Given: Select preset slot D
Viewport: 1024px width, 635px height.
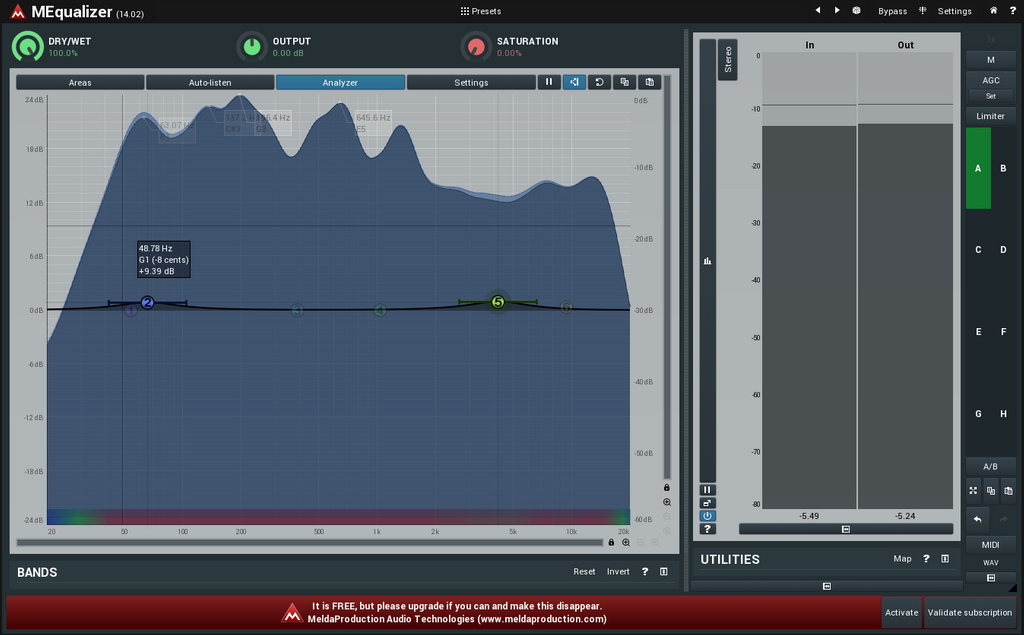Looking at the screenshot, I should [1004, 250].
